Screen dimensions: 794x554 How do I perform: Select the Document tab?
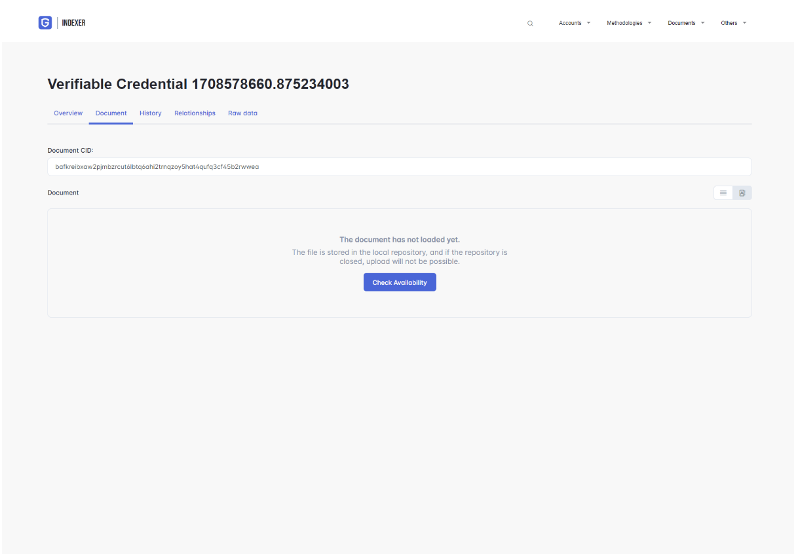pyautogui.click(x=111, y=113)
